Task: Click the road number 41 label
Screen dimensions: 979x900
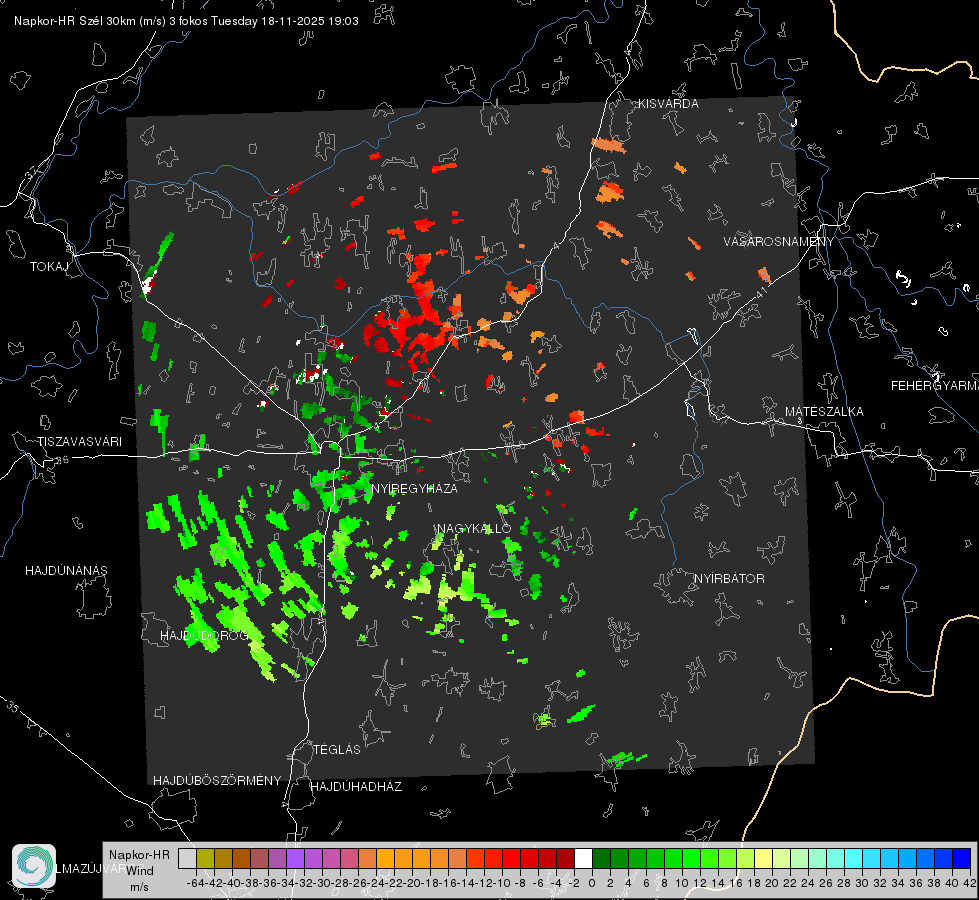Action: 762,292
